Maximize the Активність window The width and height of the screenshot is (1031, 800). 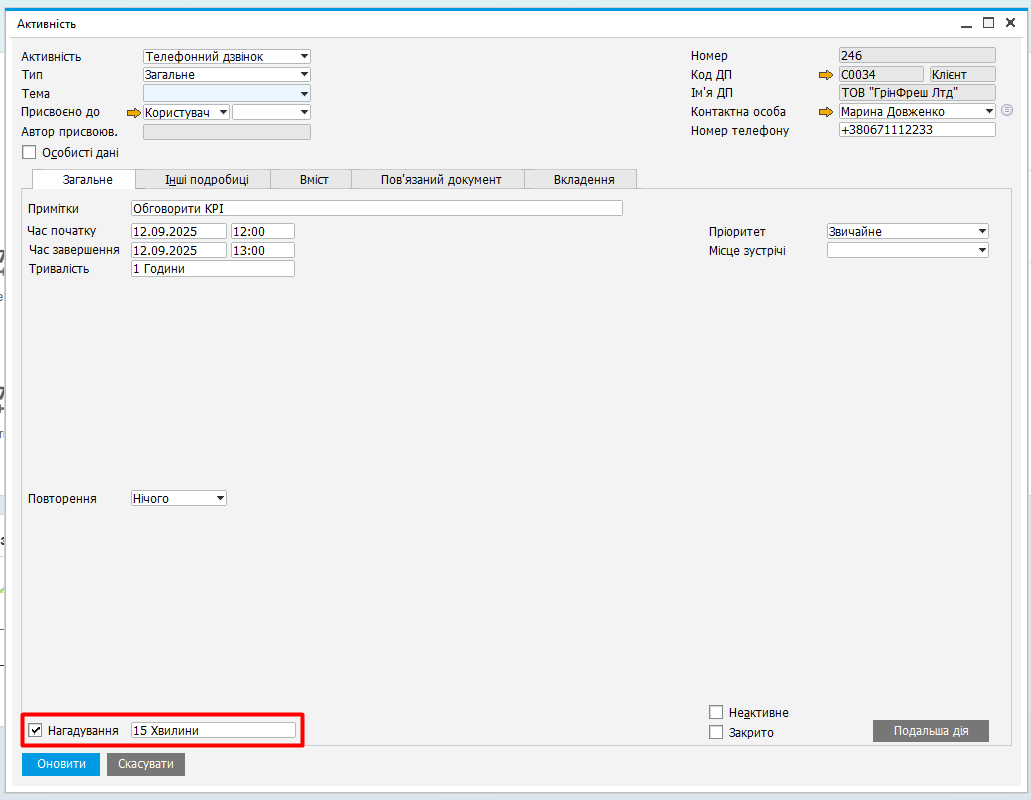[988, 23]
